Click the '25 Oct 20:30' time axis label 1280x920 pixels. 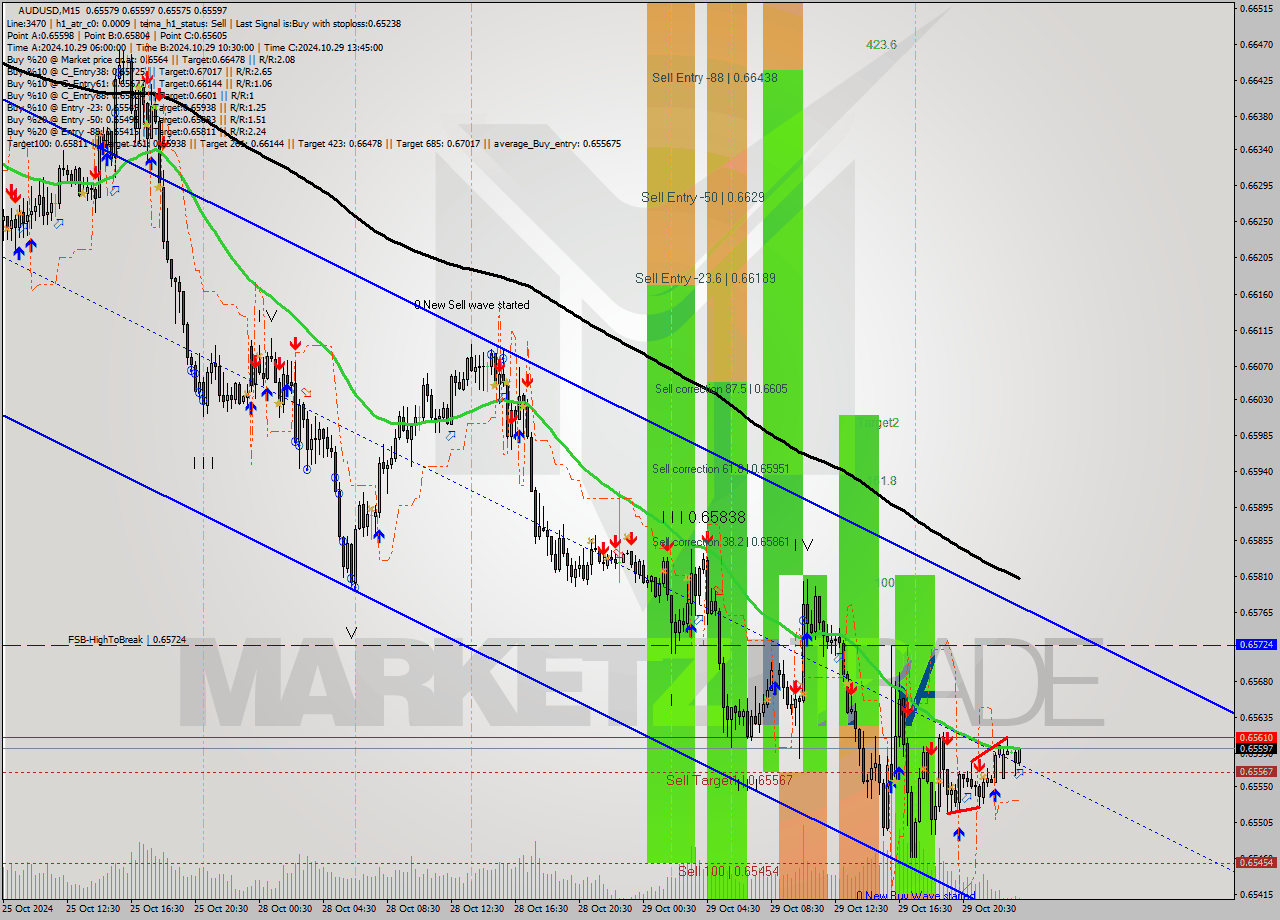point(221,910)
